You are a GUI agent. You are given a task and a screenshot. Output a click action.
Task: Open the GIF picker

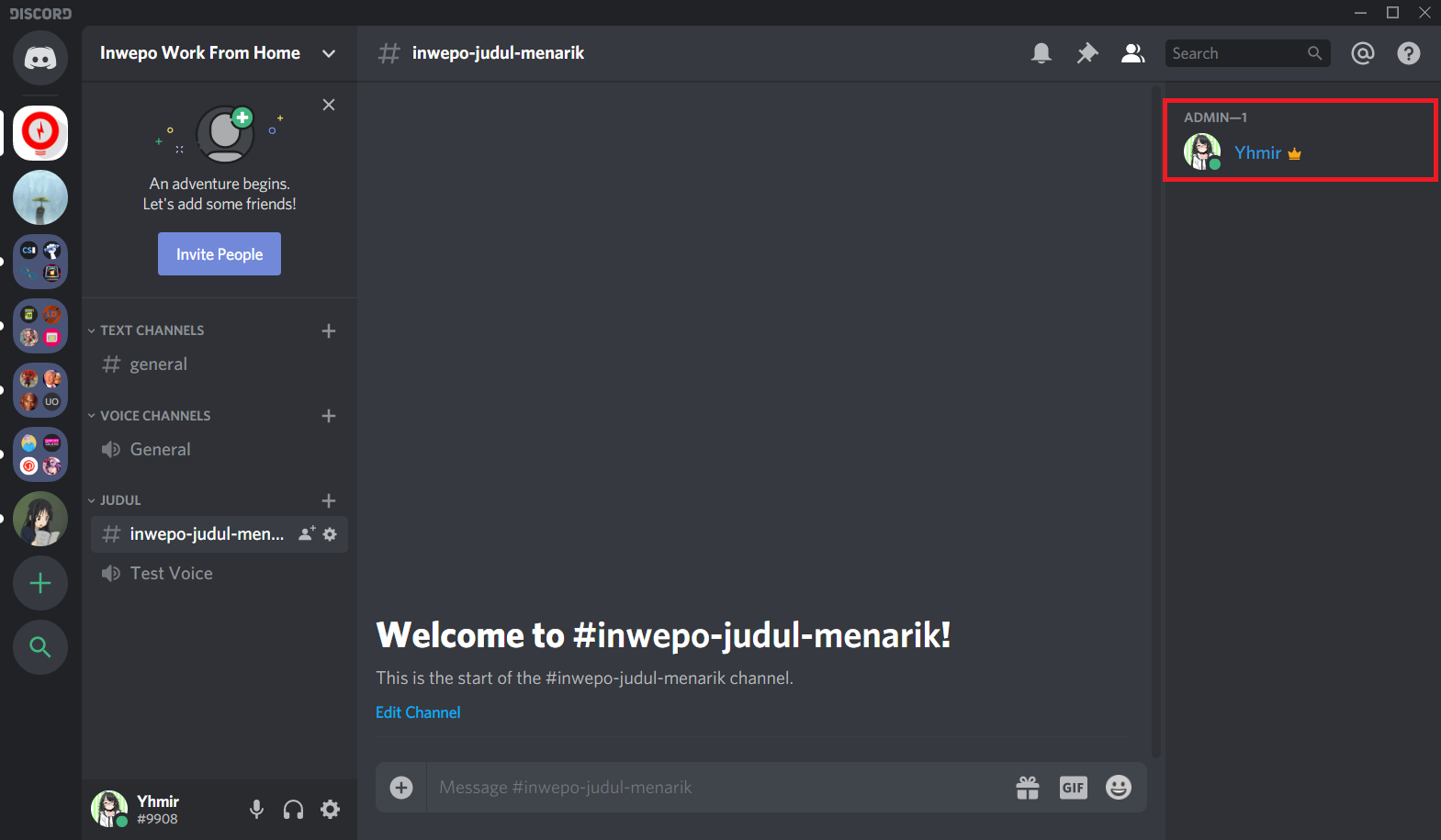point(1074,788)
